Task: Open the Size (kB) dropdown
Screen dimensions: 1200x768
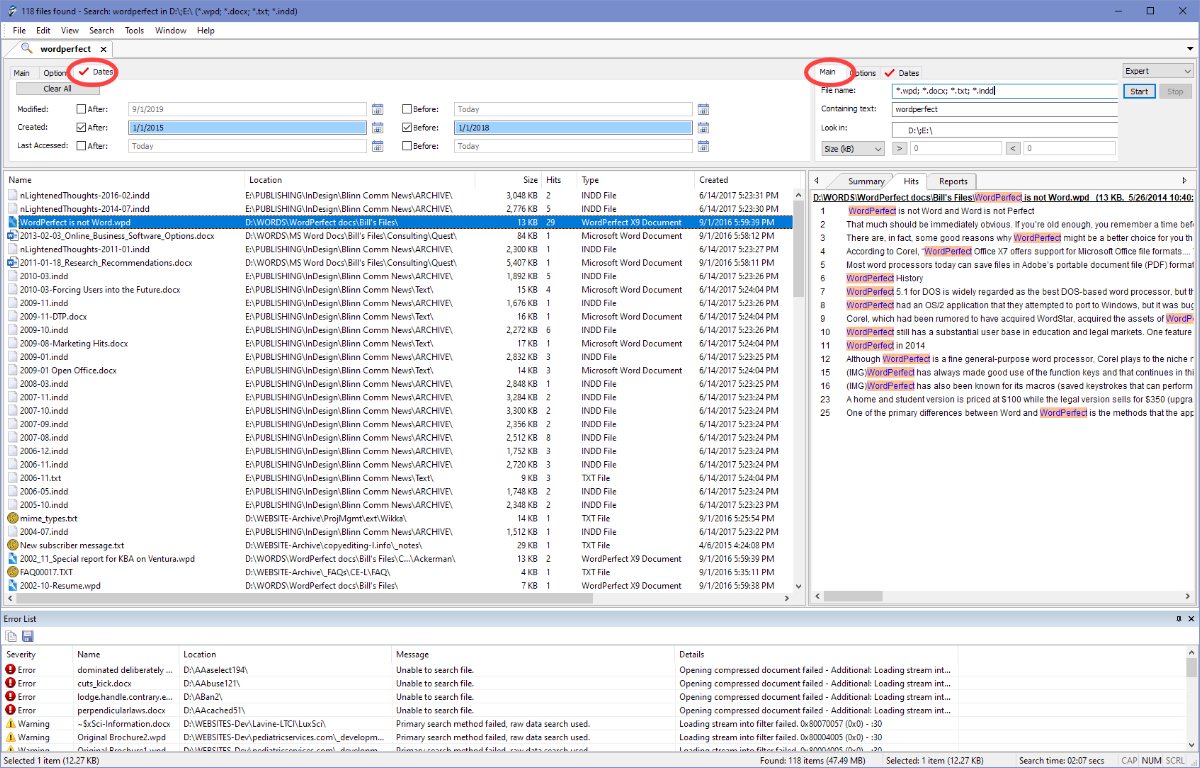Action: pos(852,149)
